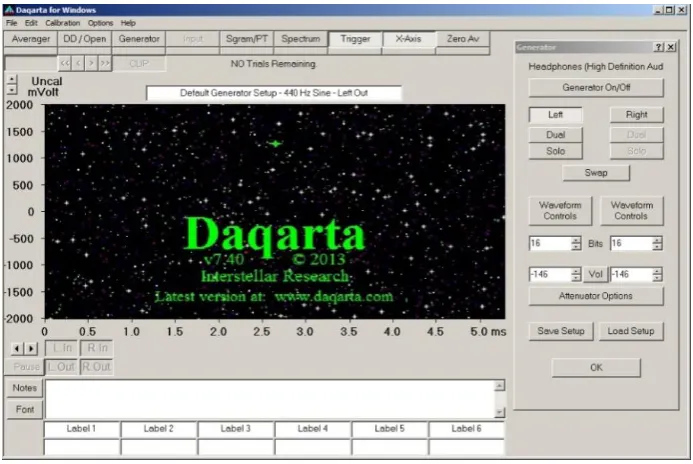The width and height of the screenshot is (693, 464).
Task: Open the File menu
Action: point(11,23)
